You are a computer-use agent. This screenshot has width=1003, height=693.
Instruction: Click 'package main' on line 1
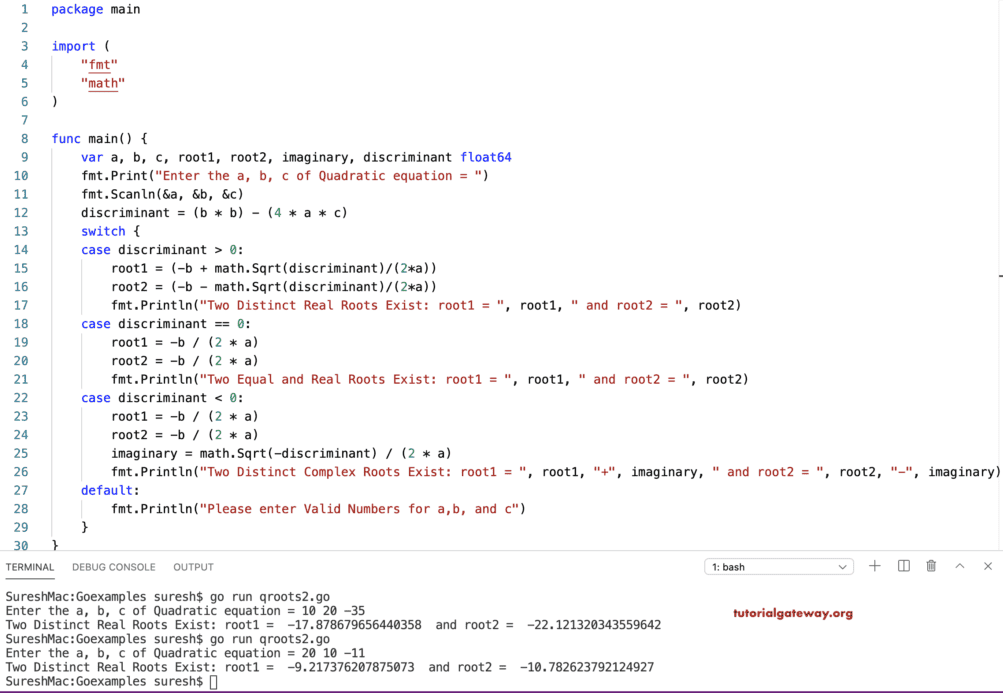(x=95, y=9)
